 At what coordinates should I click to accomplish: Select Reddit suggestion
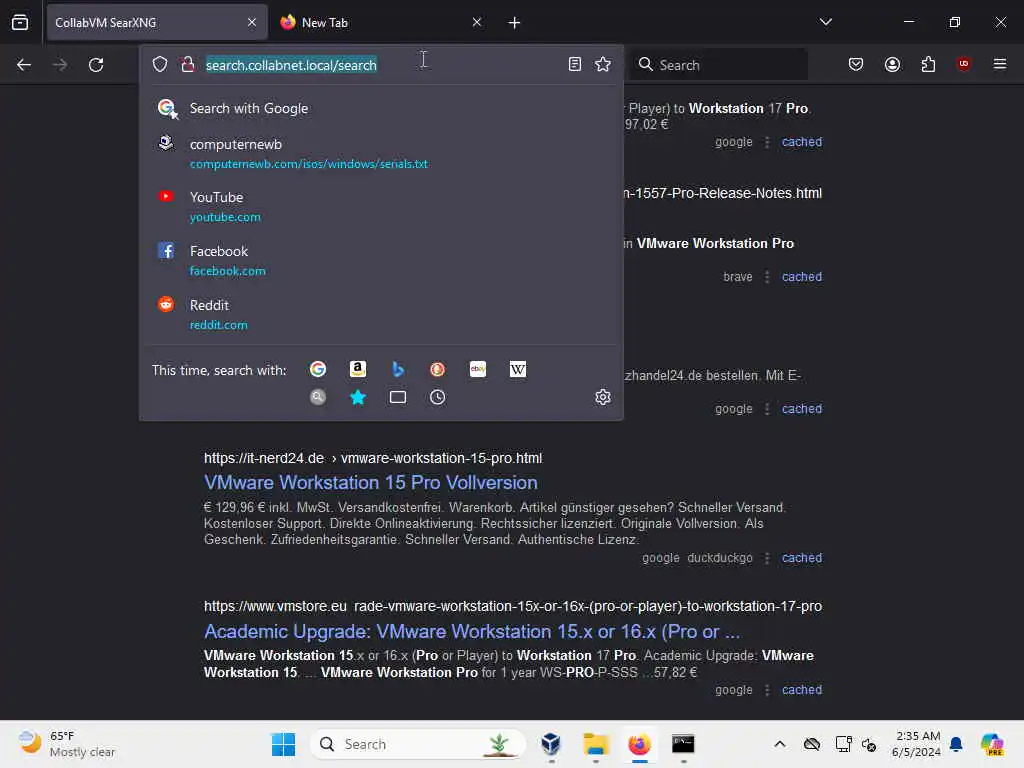pyautogui.click(x=381, y=315)
